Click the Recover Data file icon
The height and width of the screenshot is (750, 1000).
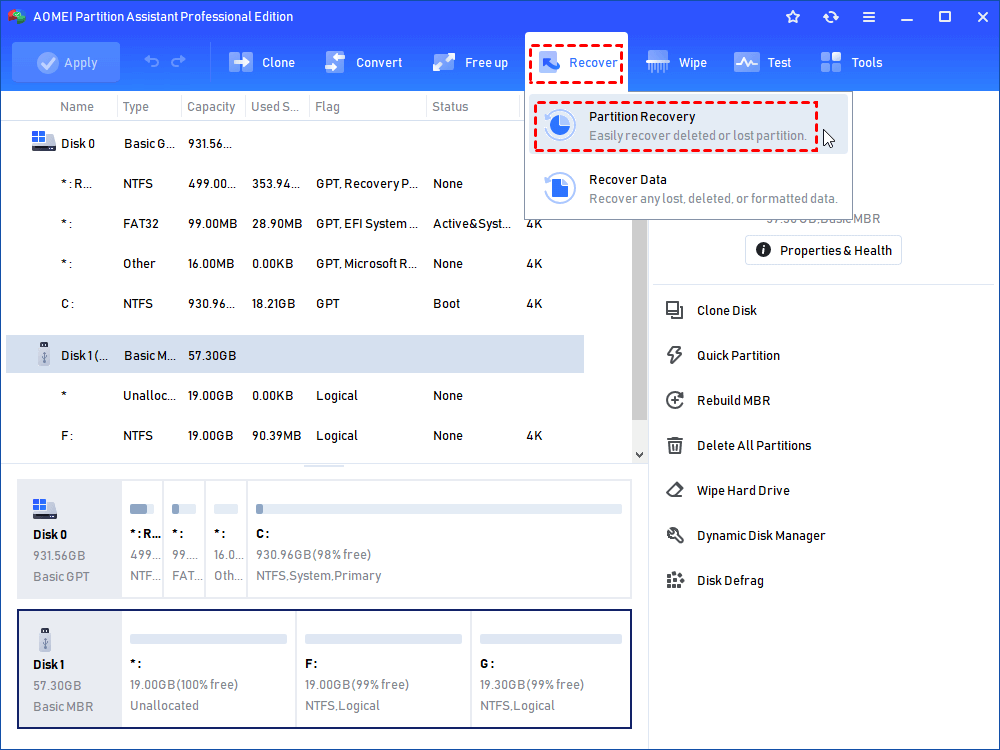[x=559, y=188]
